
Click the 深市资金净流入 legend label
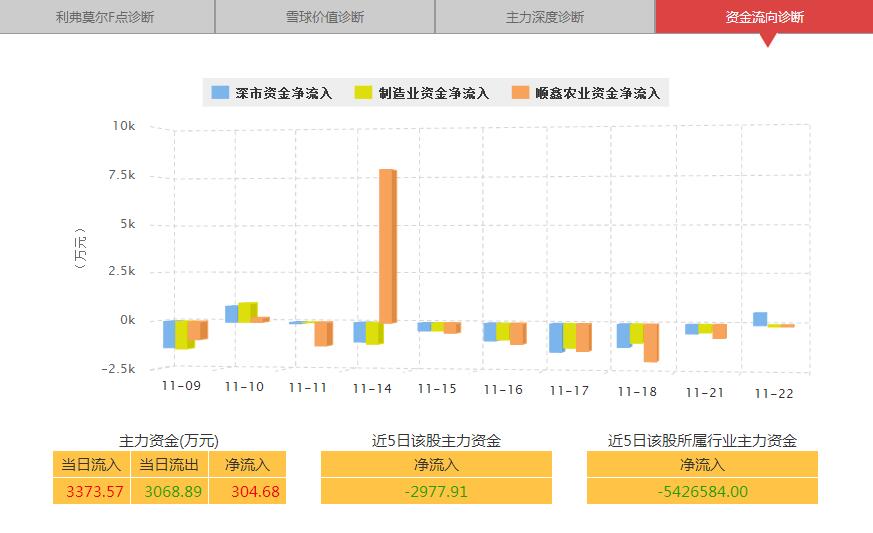coord(283,93)
